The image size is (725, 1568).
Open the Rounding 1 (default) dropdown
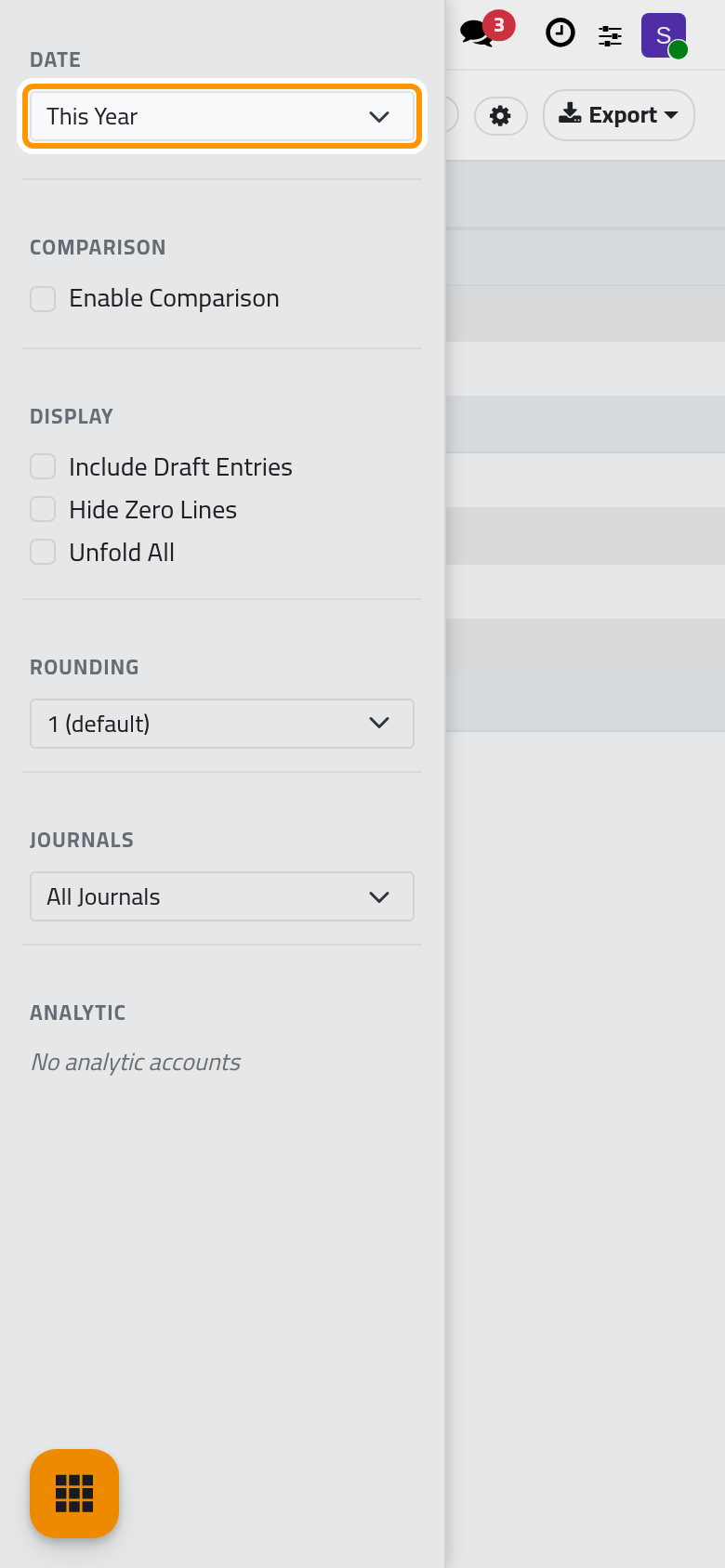[x=222, y=724]
